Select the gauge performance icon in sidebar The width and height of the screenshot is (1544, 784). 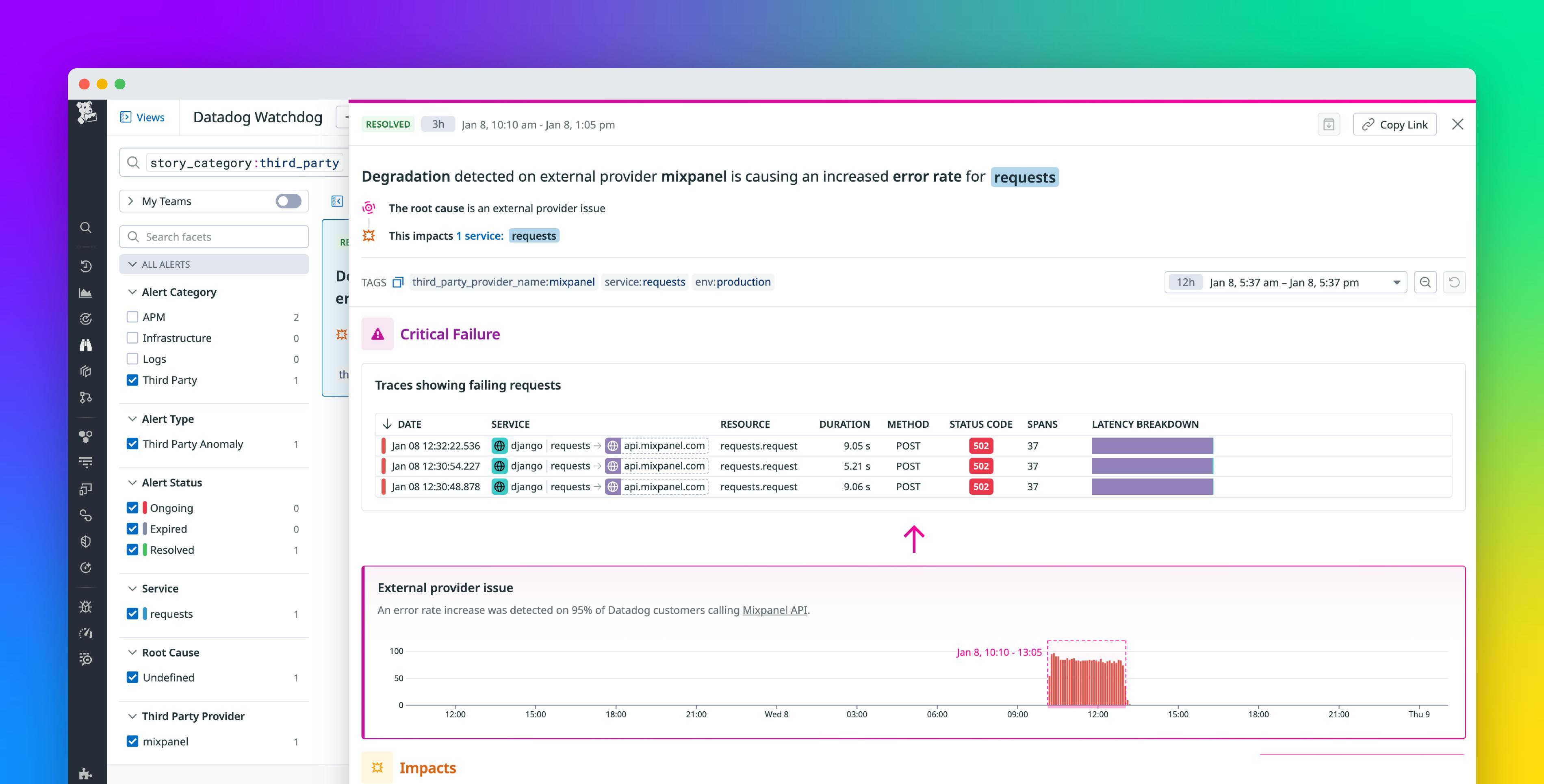pos(86,633)
